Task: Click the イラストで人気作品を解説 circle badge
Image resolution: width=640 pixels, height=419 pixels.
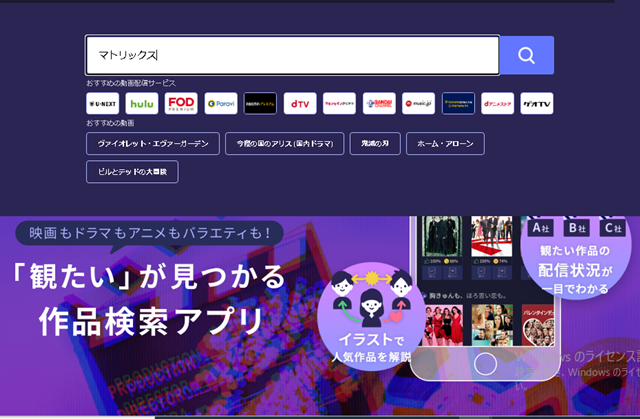Action: (x=371, y=316)
